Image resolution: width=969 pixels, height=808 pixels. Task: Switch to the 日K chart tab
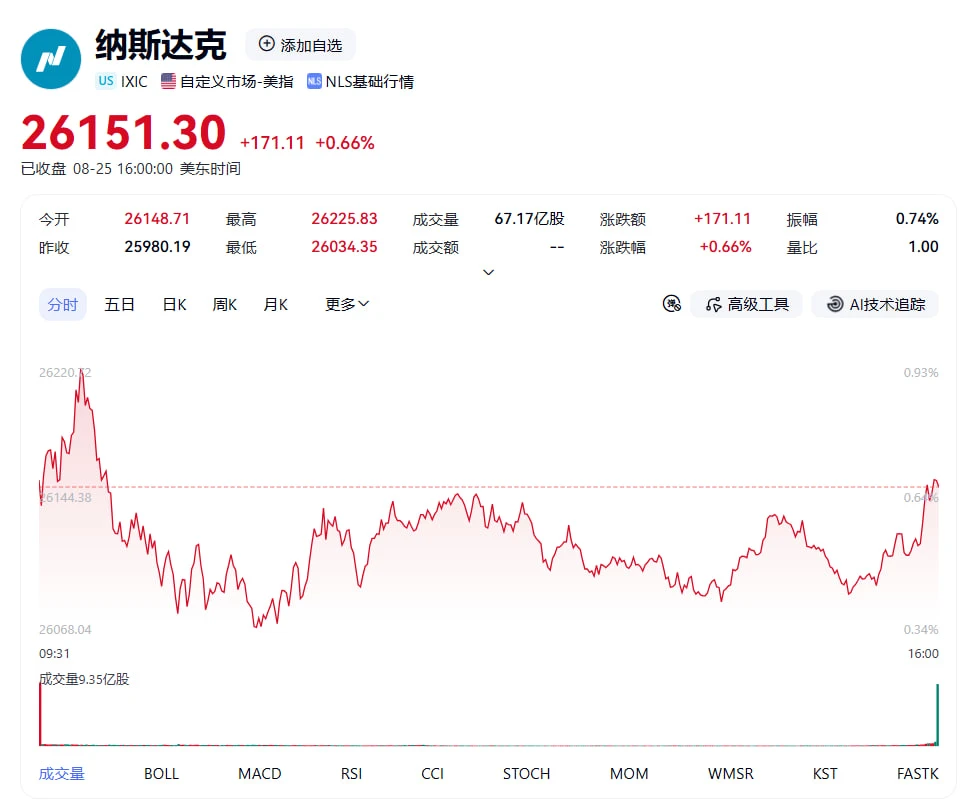pyautogui.click(x=174, y=304)
